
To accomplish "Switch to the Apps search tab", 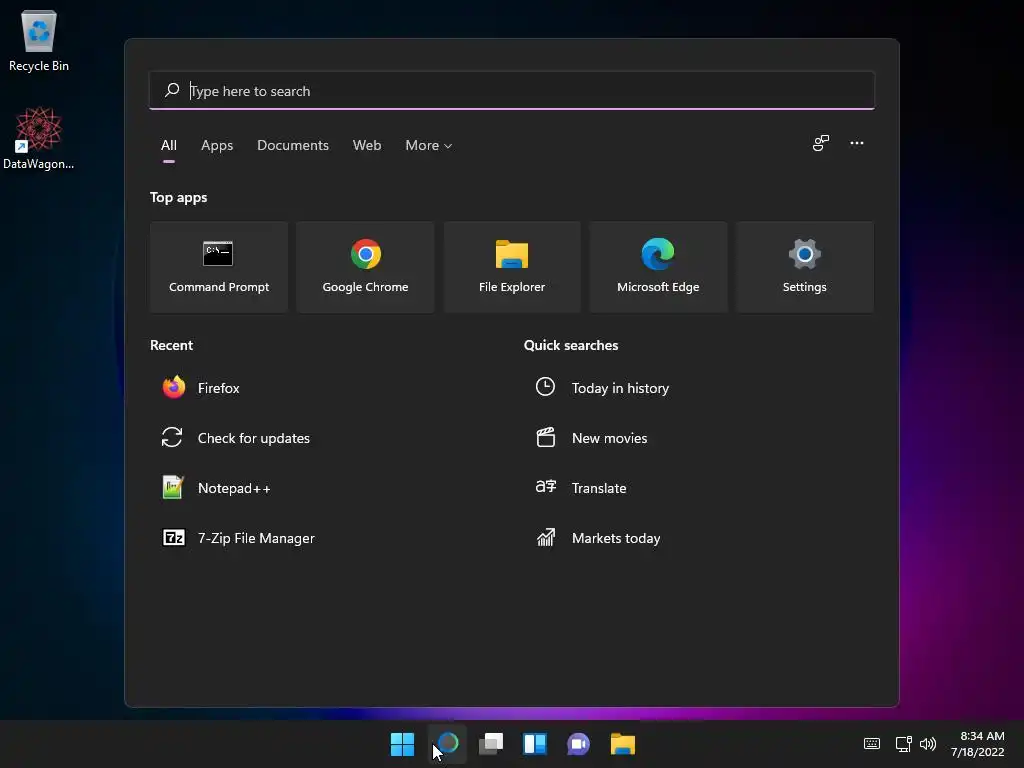I will [x=217, y=146].
